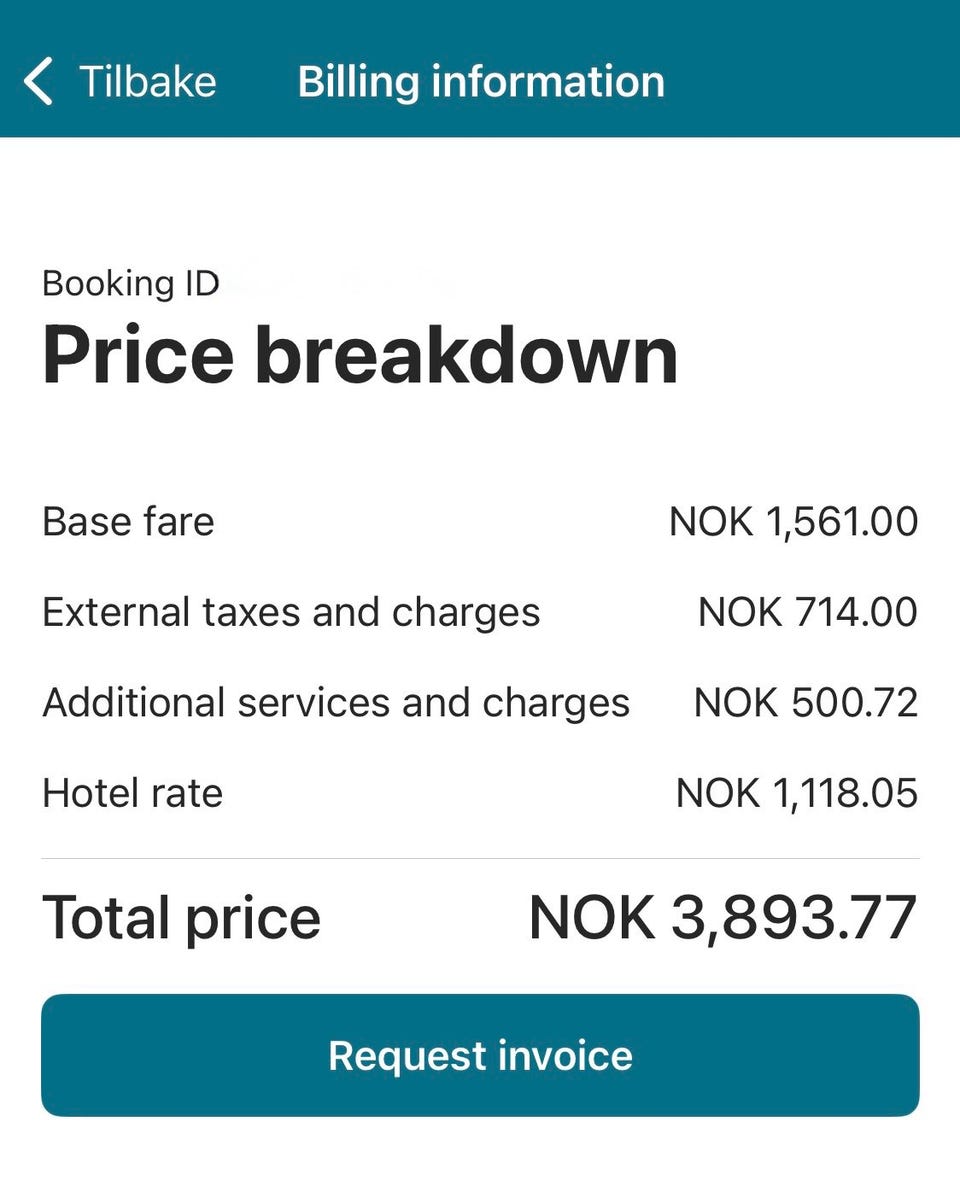The image size is (960, 1186).
Task: Select the NOK 3,893.77 total amount
Action: [x=722, y=917]
